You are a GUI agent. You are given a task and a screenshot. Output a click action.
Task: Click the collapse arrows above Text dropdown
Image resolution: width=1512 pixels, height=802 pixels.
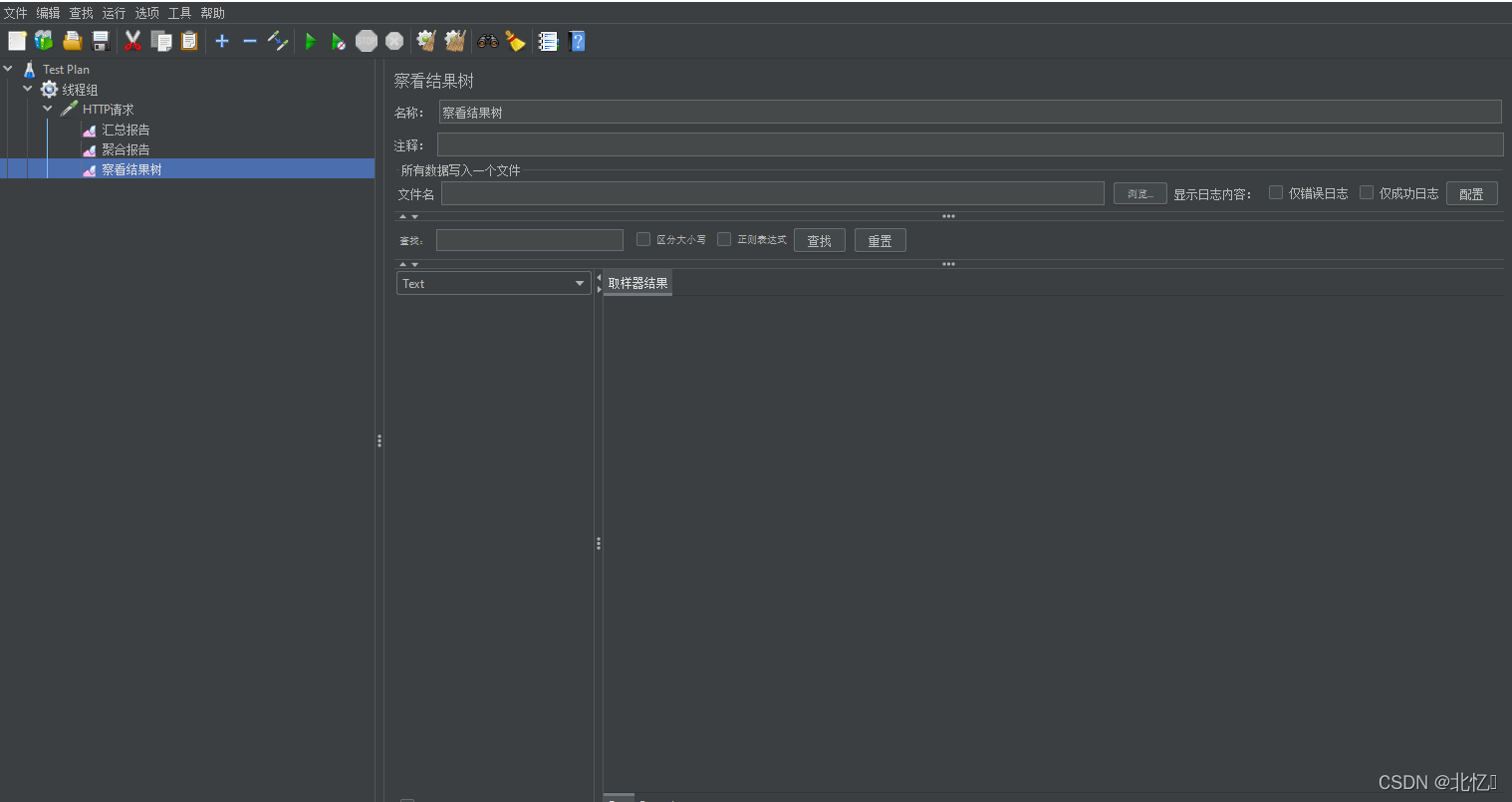click(x=408, y=264)
